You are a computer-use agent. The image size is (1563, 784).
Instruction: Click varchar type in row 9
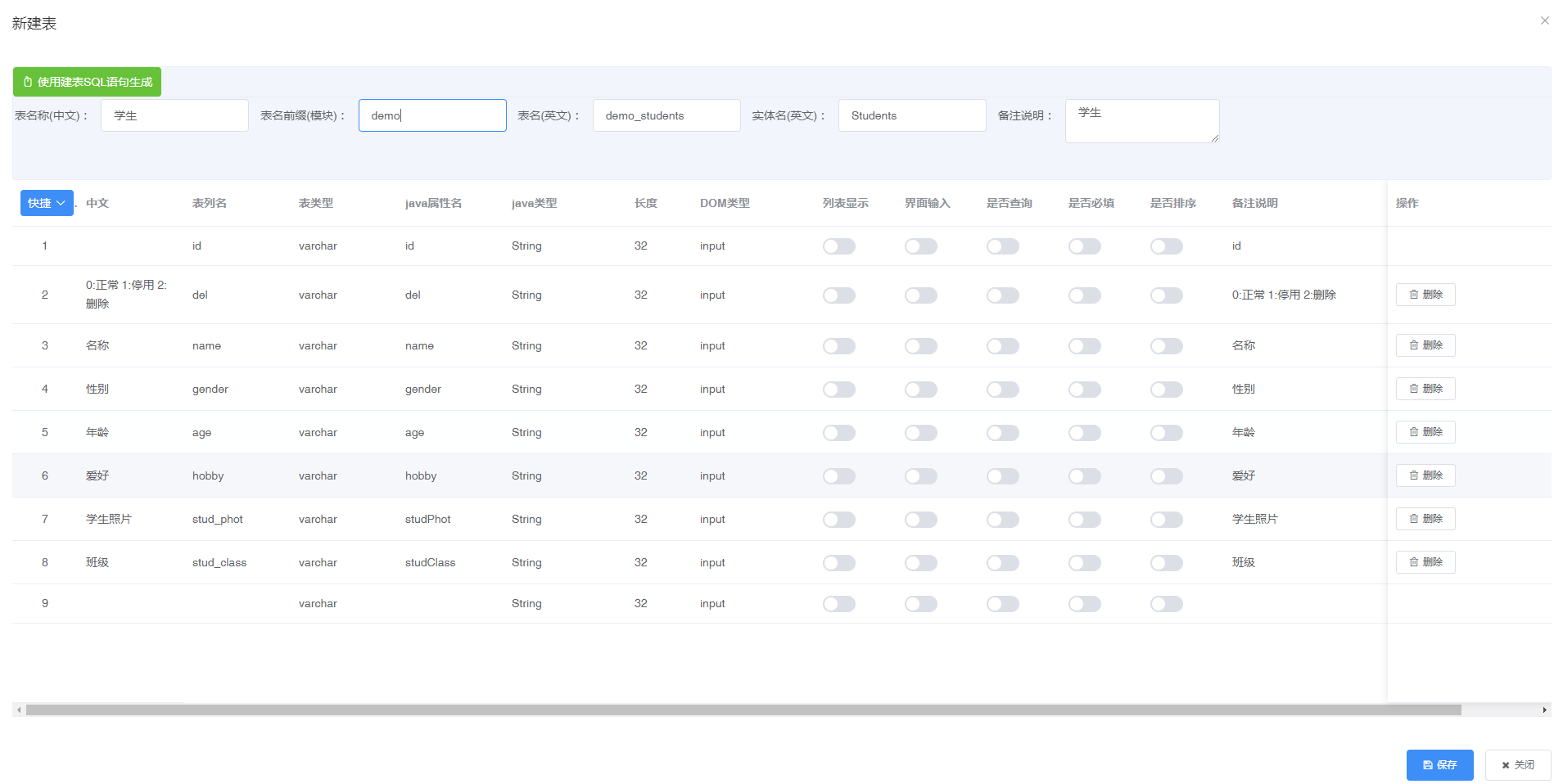(x=318, y=603)
